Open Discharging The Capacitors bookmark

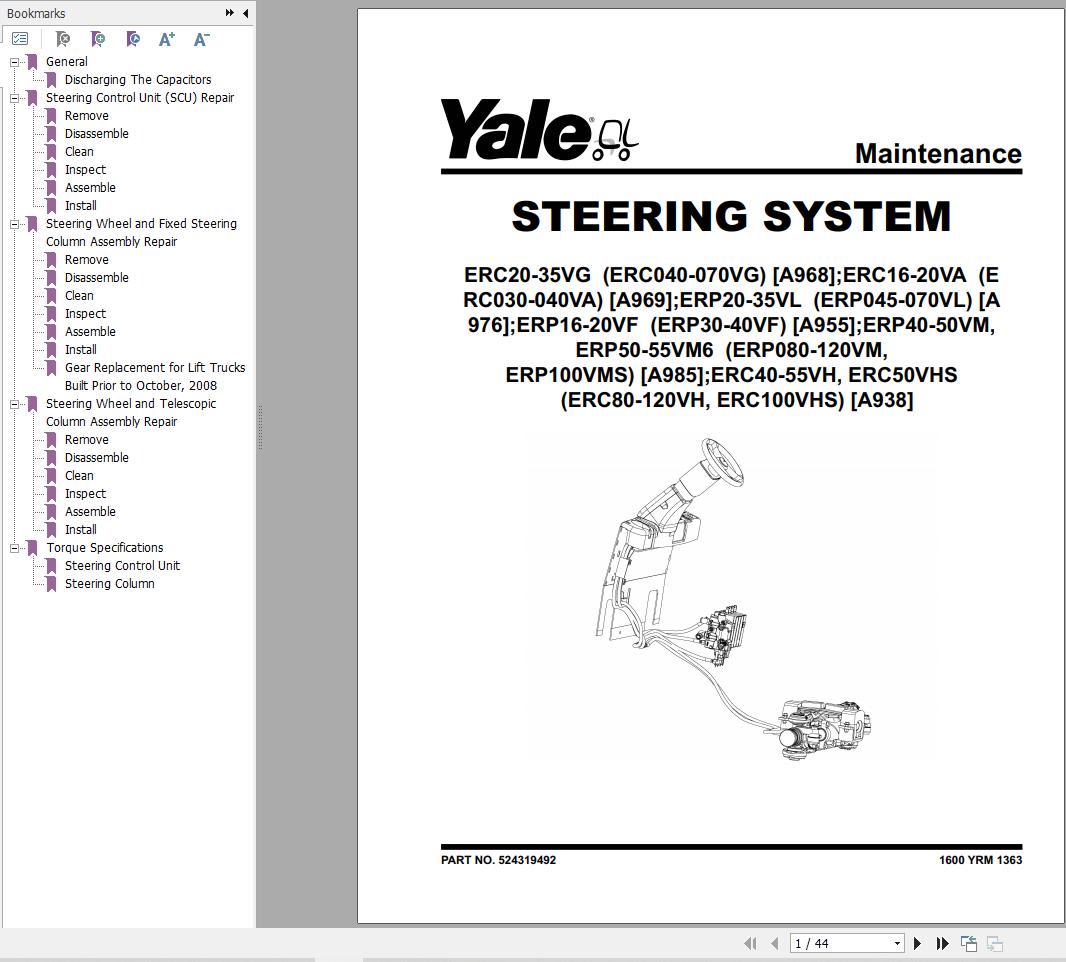click(x=138, y=80)
